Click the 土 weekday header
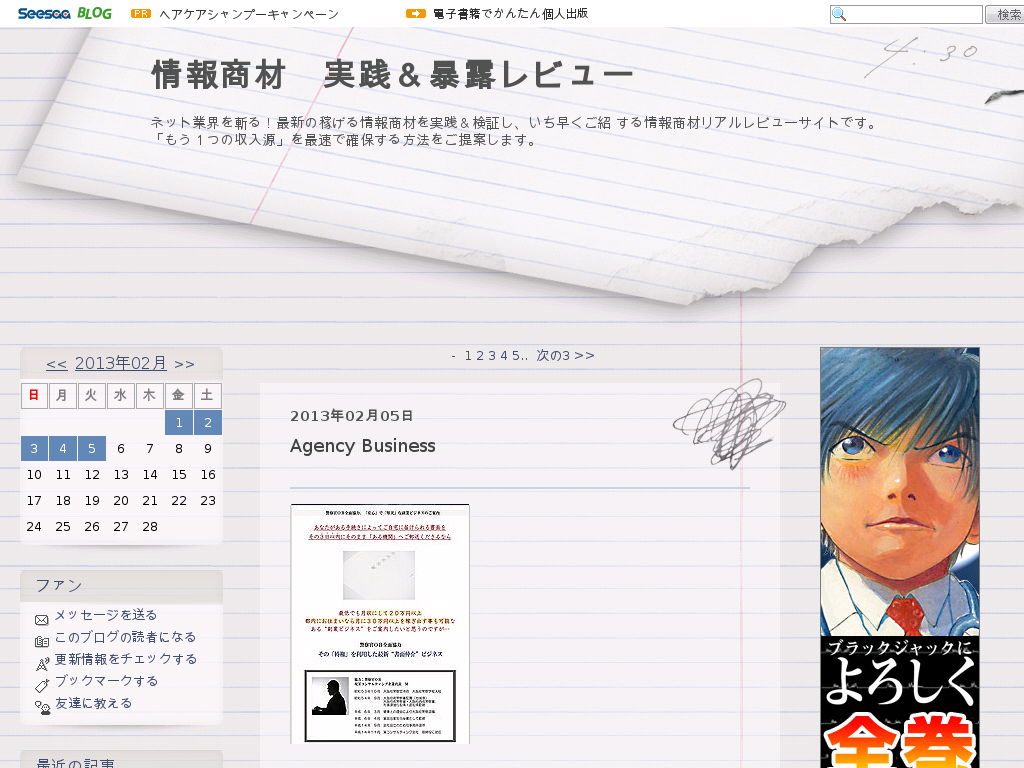1024x768 pixels. 207,395
